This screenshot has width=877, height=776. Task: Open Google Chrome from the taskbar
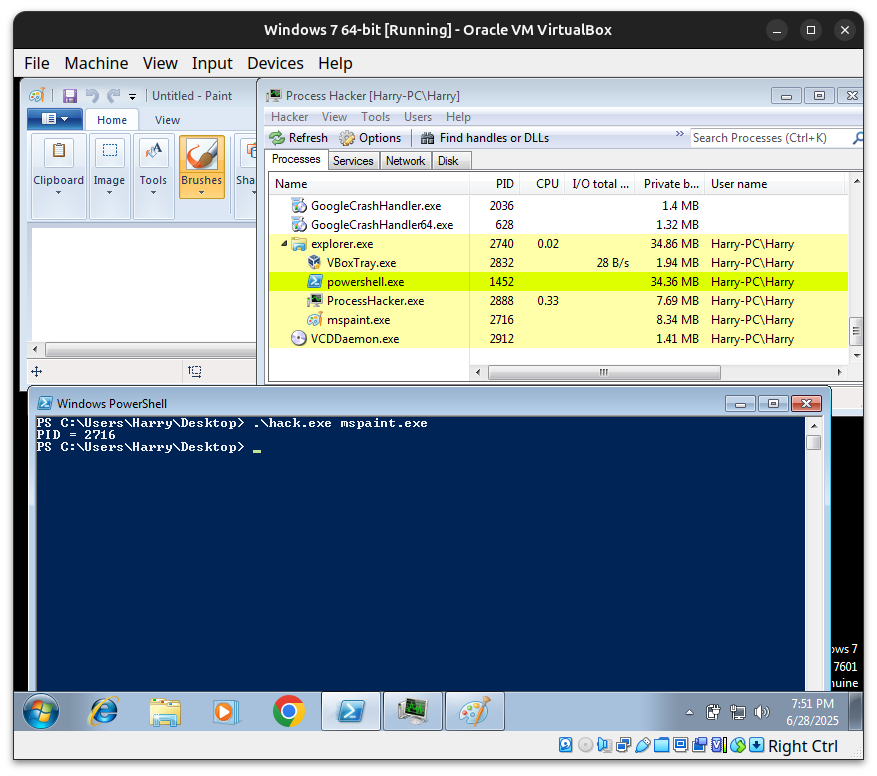pos(289,711)
